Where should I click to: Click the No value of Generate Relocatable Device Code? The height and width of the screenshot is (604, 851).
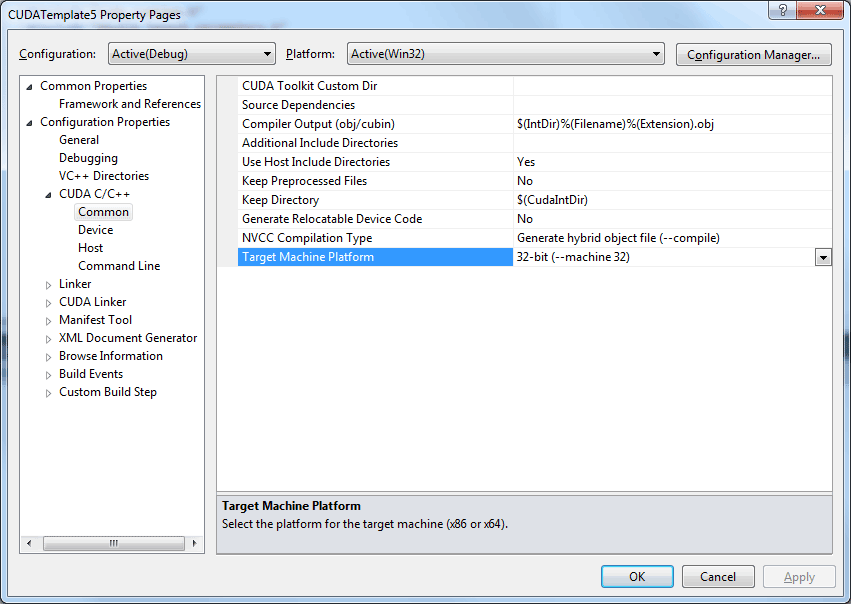point(525,219)
